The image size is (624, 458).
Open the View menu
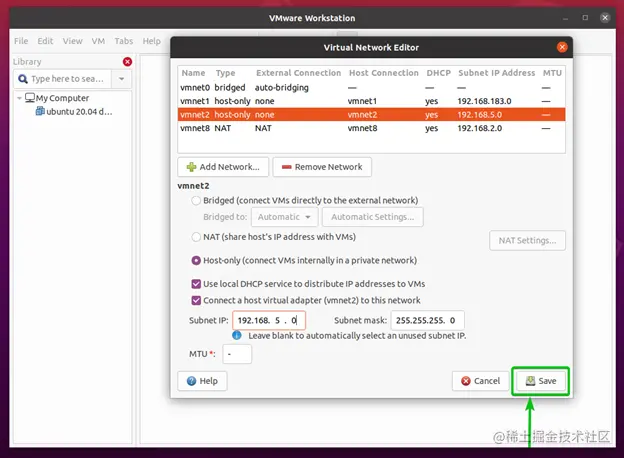coord(72,41)
